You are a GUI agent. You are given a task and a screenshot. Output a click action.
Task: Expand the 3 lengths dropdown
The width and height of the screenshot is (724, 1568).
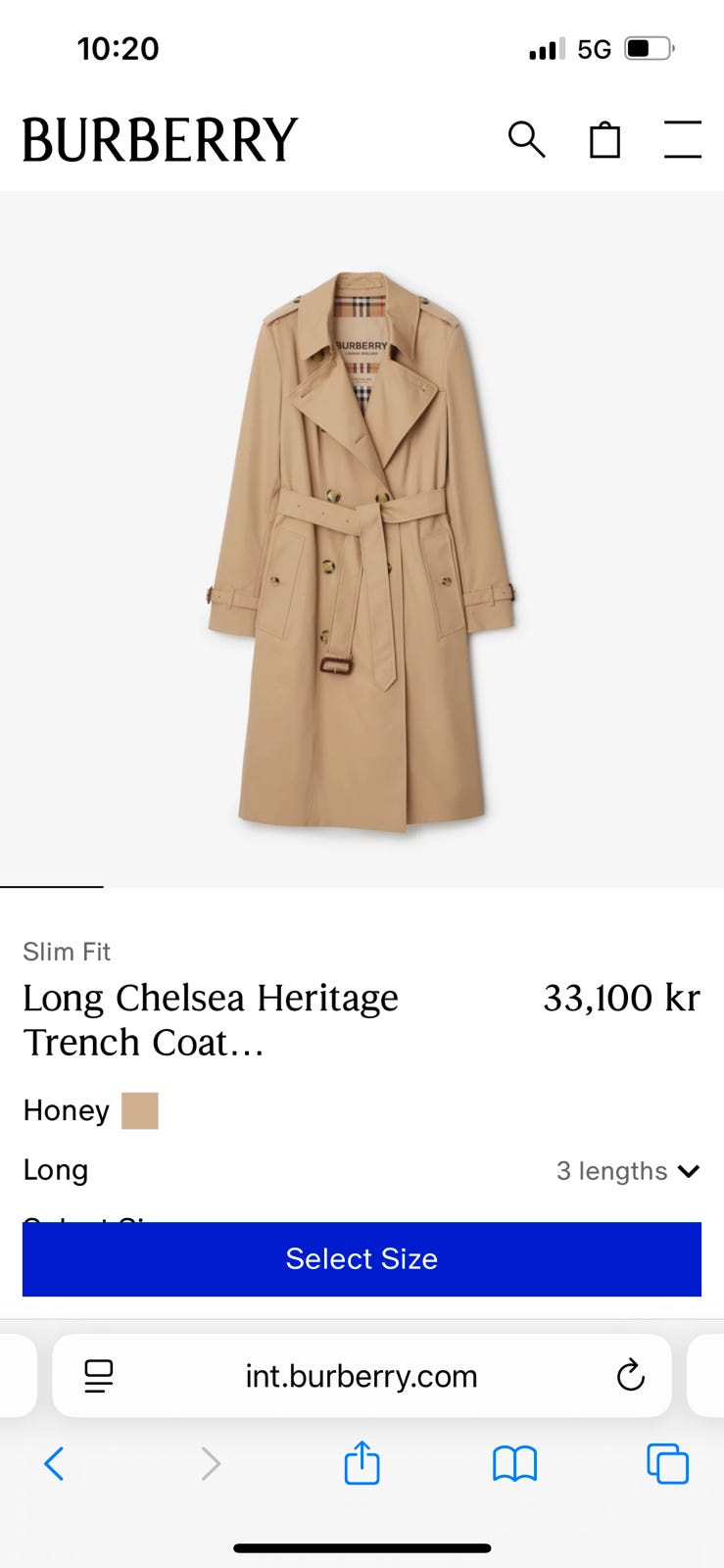(628, 1171)
